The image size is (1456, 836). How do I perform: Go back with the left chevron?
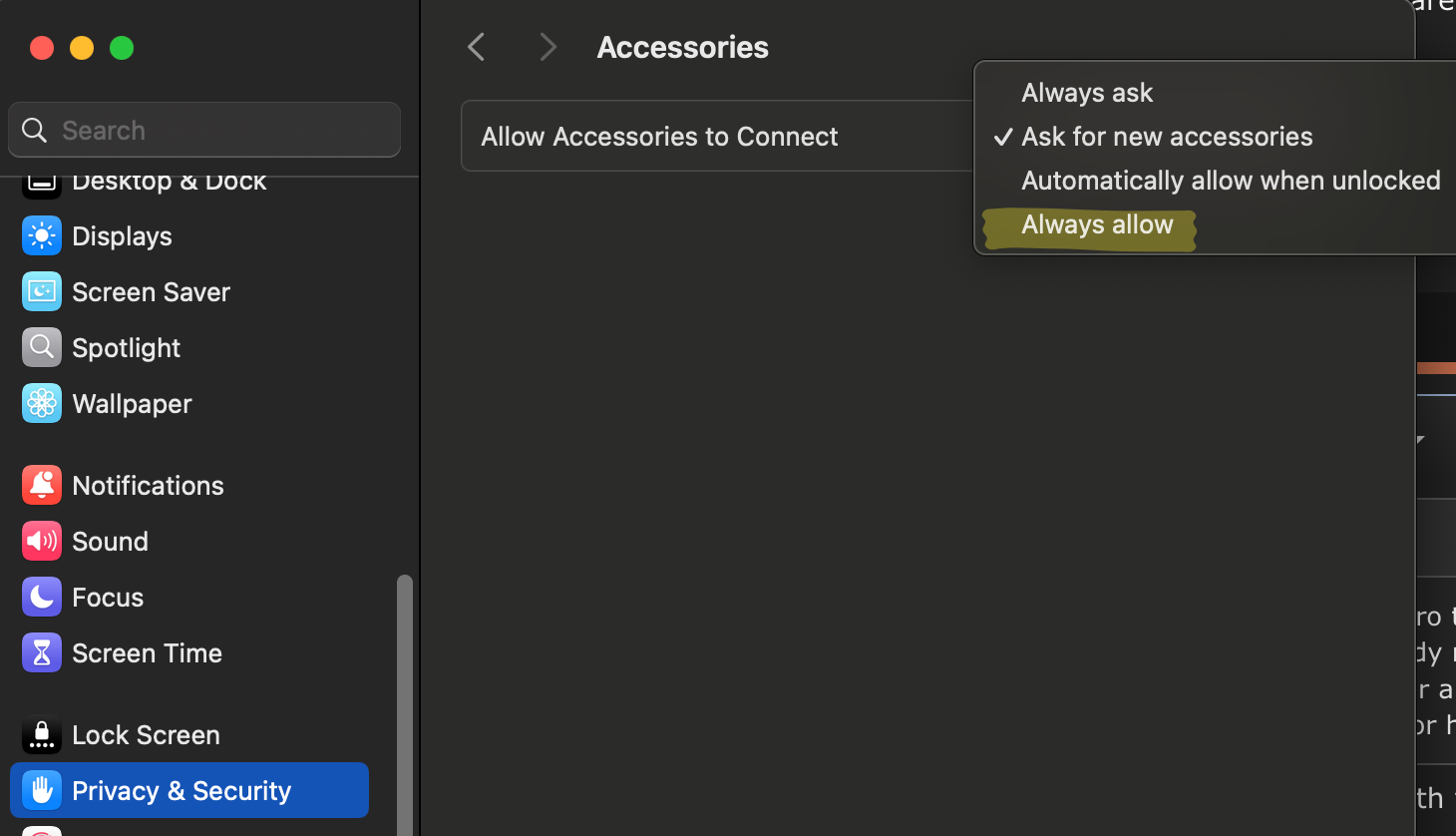tap(477, 47)
